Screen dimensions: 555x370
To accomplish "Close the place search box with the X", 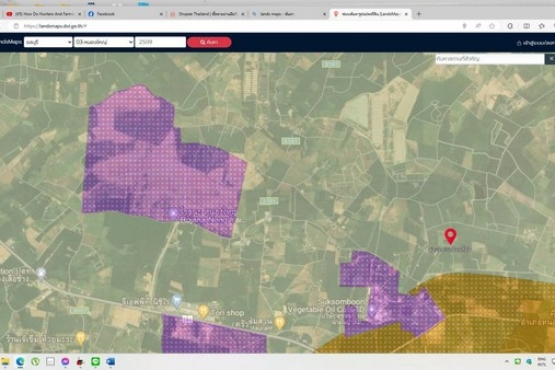I will coord(550,58).
